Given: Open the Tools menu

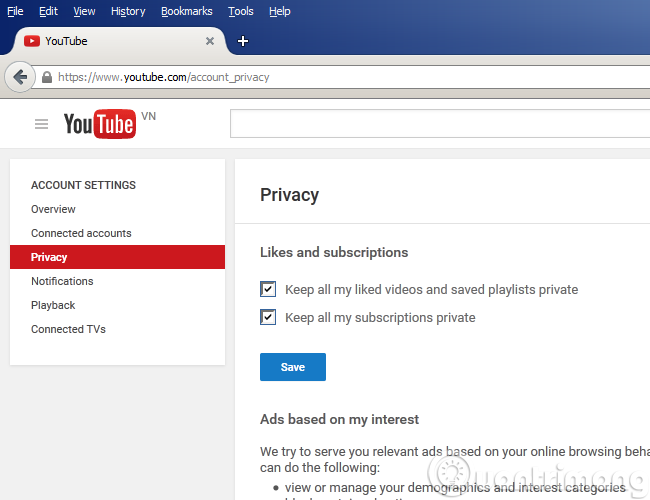Looking at the screenshot, I should tap(241, 11).
